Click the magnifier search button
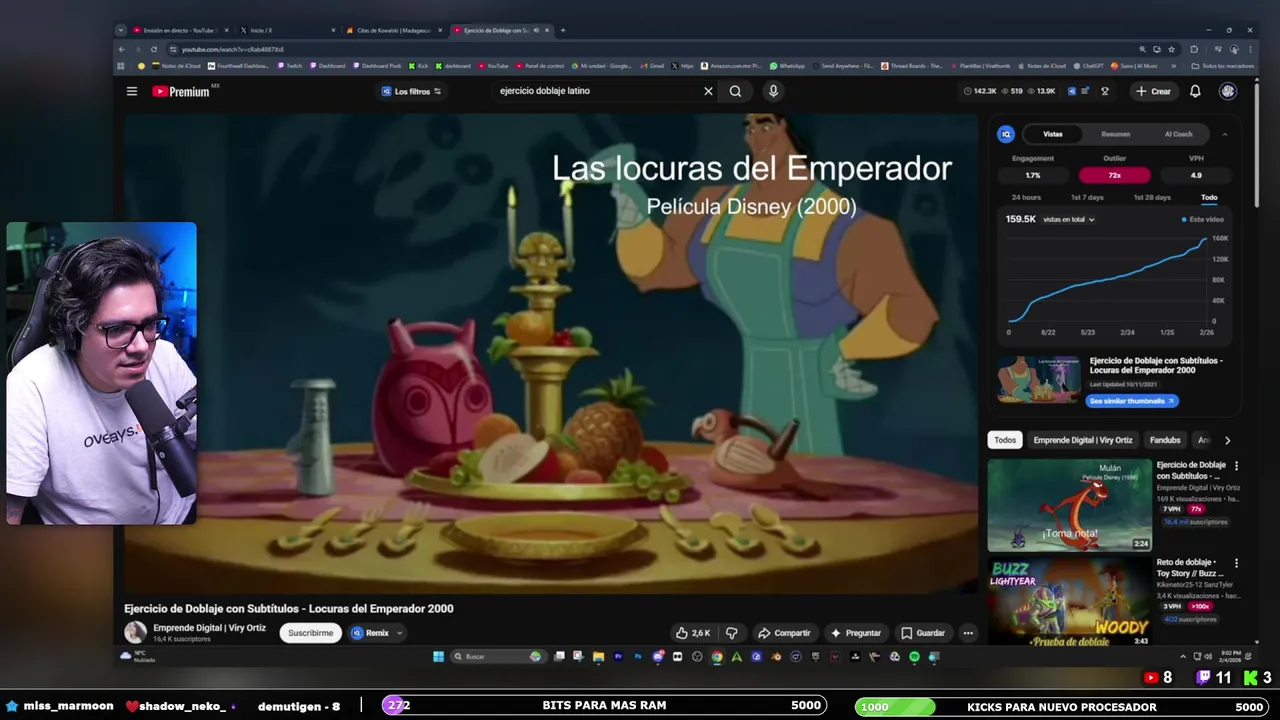This screenshot has width=1280, height=720. coord(735,91)
